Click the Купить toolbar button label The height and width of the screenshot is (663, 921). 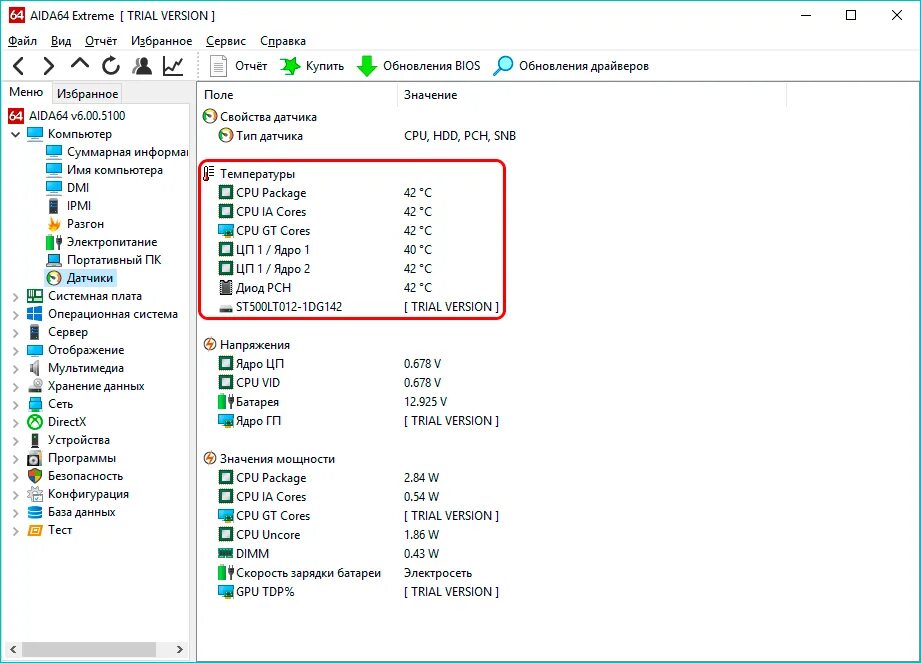click(325, 66)
